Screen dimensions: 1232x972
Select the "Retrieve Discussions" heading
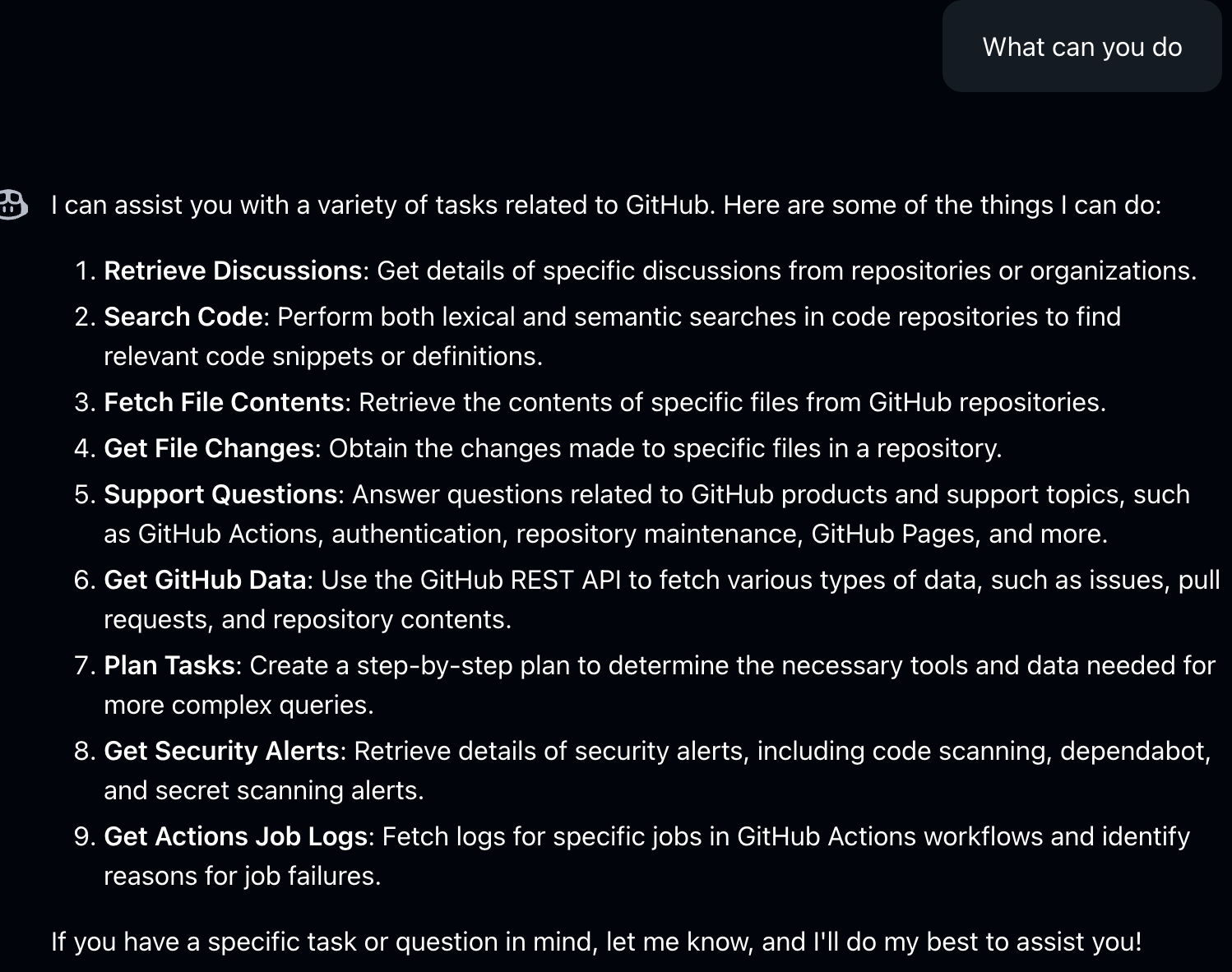click(232, 271)
